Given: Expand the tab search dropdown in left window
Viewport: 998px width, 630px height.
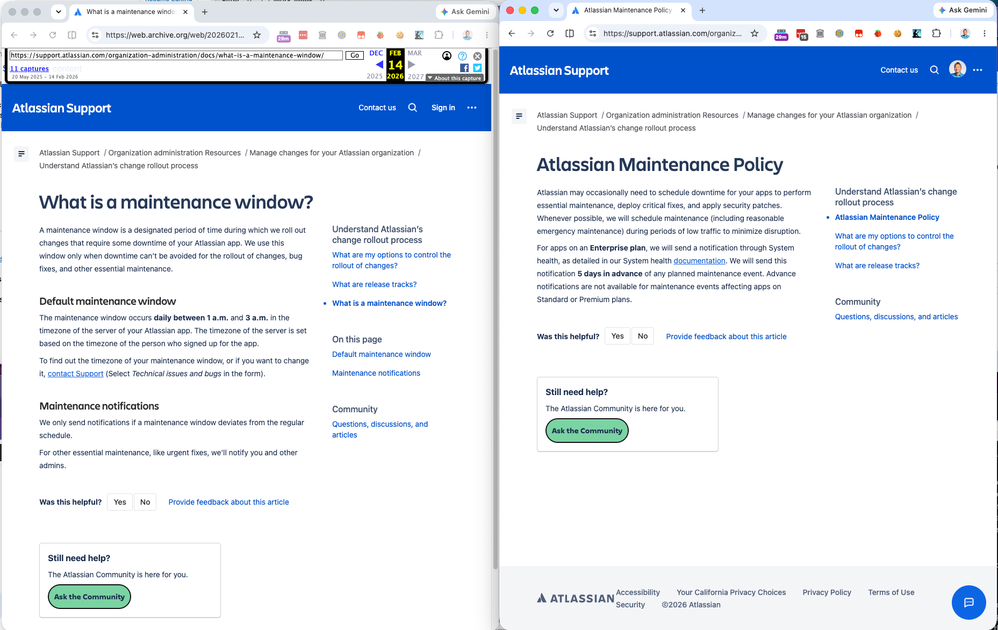Looking at the screenshot, I should (x=58, y=11).
